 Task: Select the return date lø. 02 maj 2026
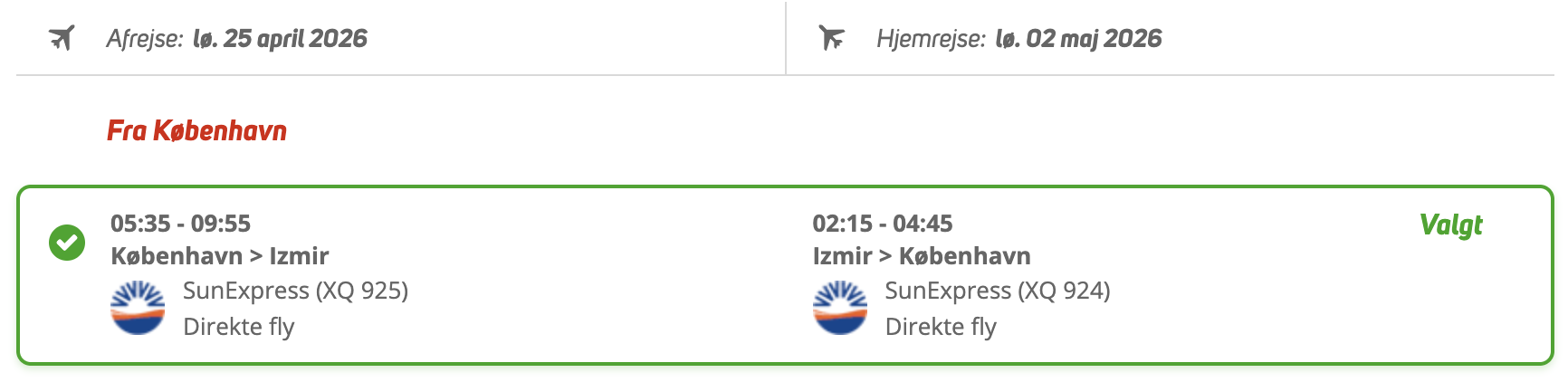coord(1078,38)
